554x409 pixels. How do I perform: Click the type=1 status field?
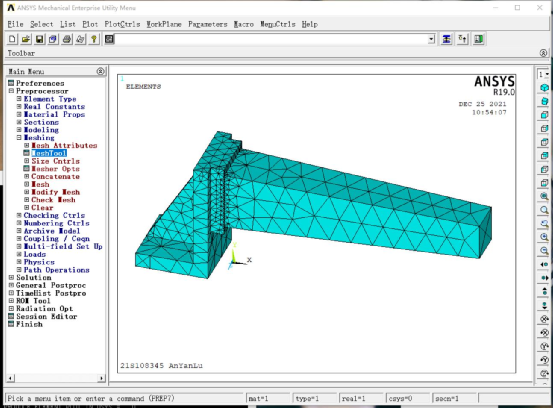pyautogui.click(x=314, y=398)
